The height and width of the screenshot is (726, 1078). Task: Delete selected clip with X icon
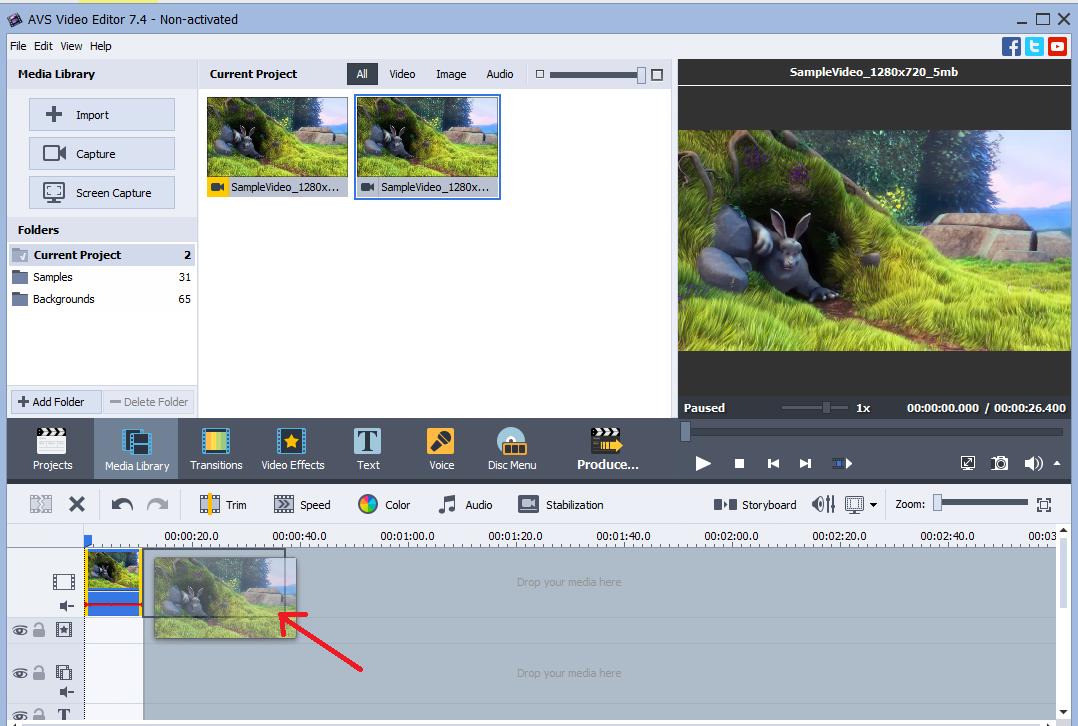click(76, 505)
